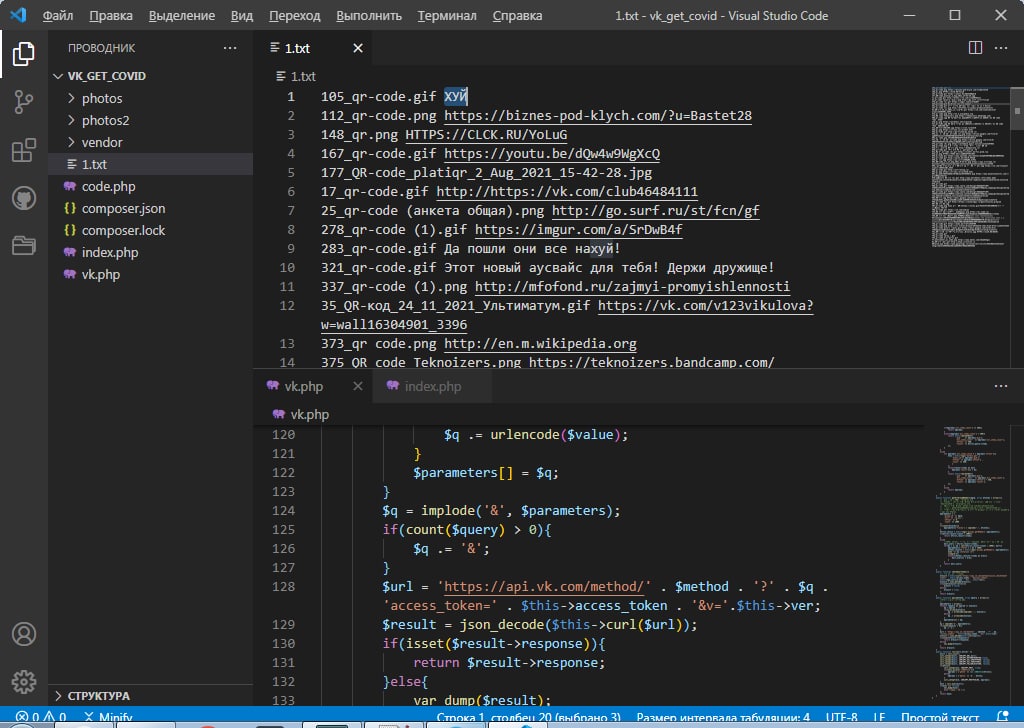1024x728 pixels.
Task: Click cursor position Строка 1 in status bar
Action: pyautogui.click(x=528, y=717)
